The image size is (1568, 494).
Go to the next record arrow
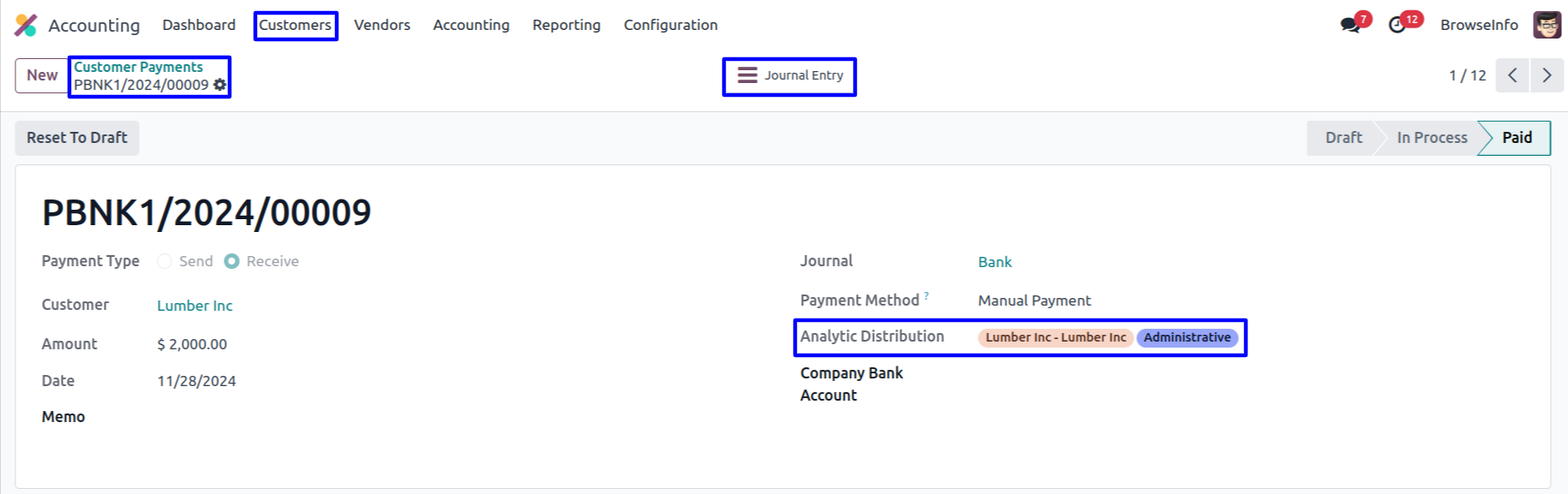click(1547, 75)
